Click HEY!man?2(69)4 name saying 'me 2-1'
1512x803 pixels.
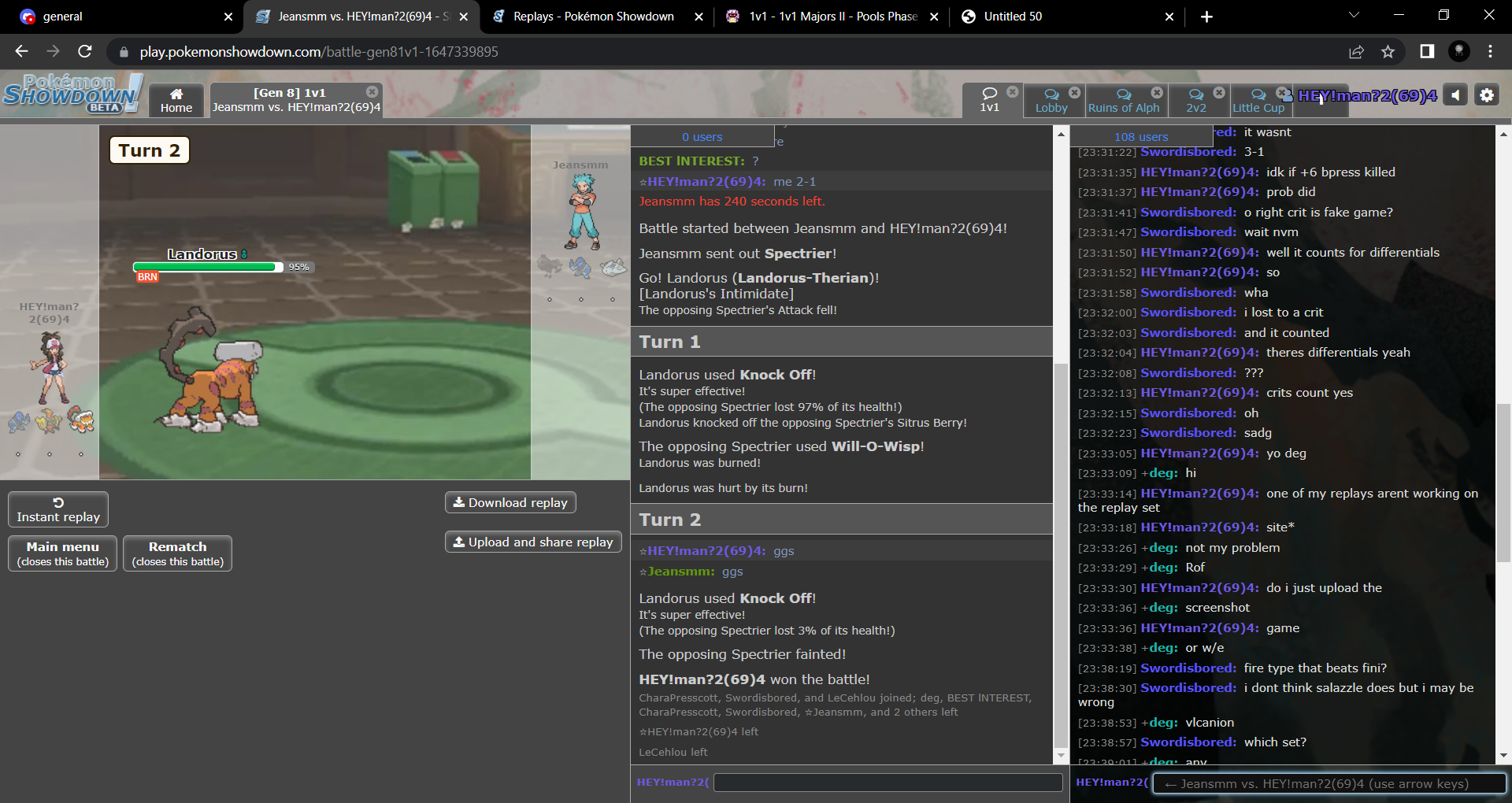[x=706, y=181]
